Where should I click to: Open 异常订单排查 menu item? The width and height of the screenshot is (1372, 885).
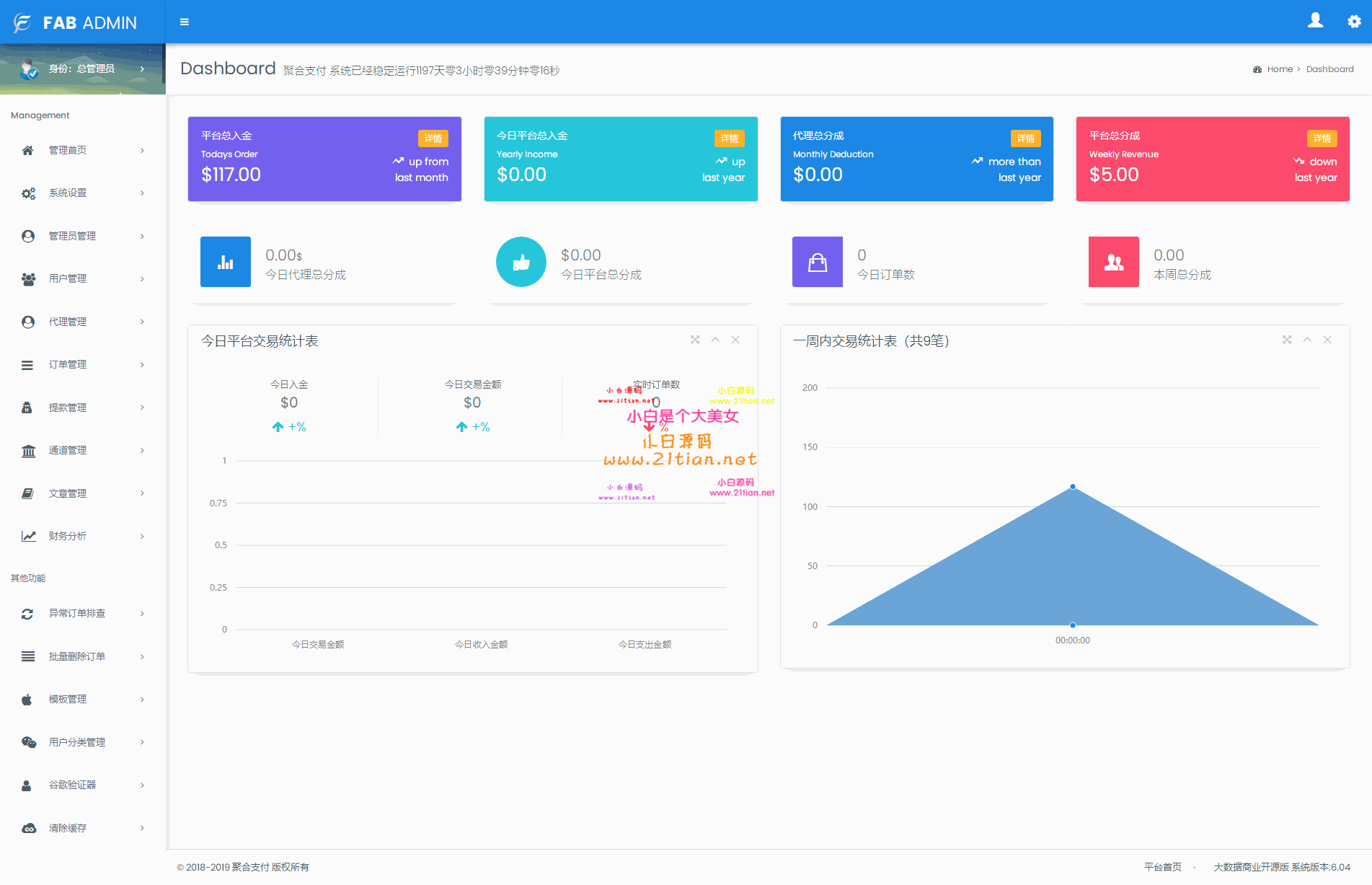[x=83, y=614]
